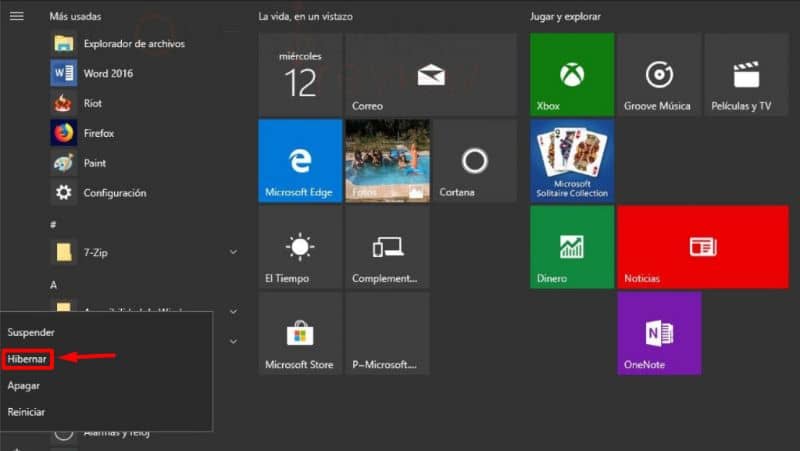Open the calendar tile showing miércoles 12

300,74
